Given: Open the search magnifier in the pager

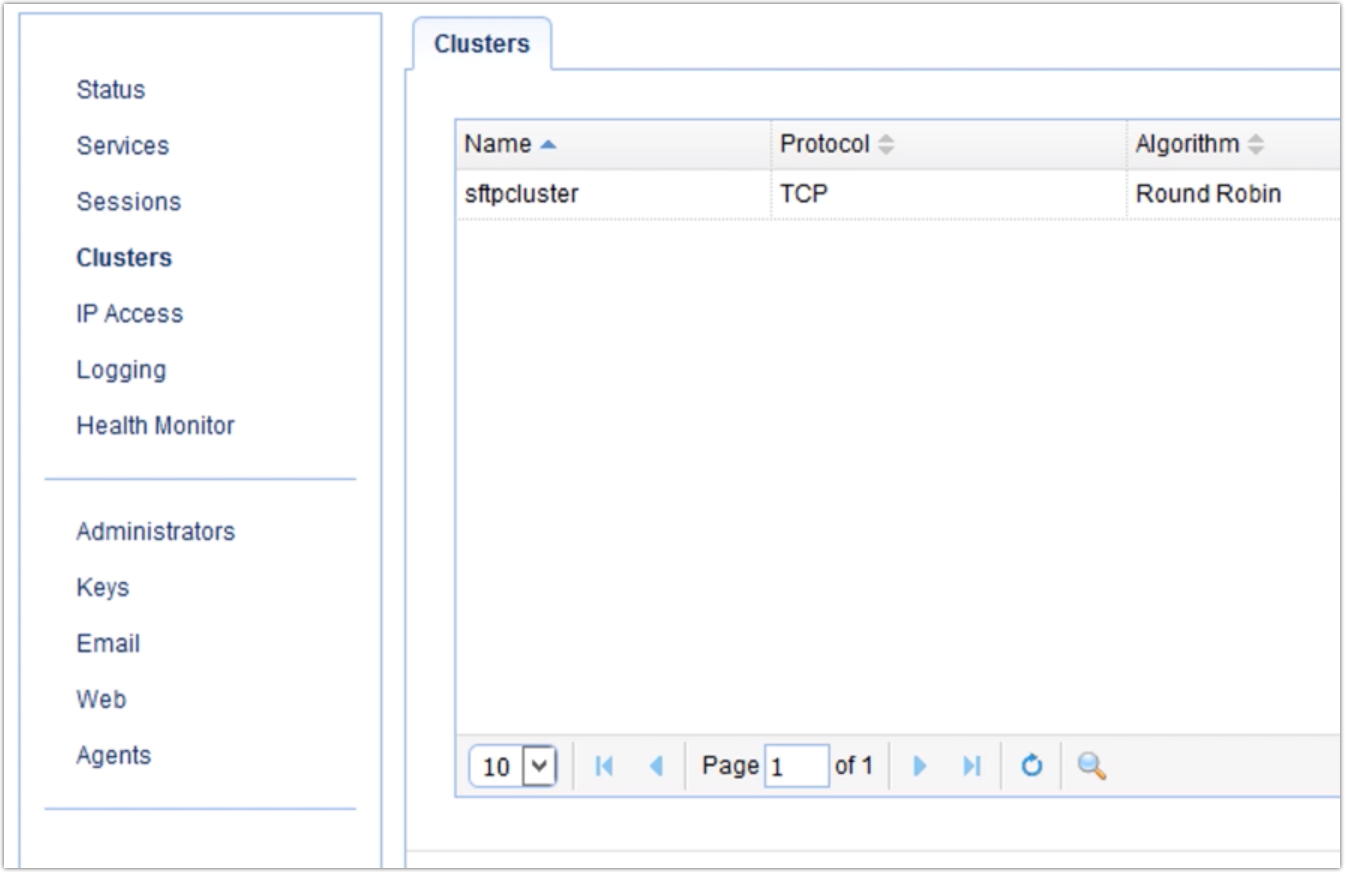Looking at the screenshot, I should pyautogui.click(x=1092, y=767).
